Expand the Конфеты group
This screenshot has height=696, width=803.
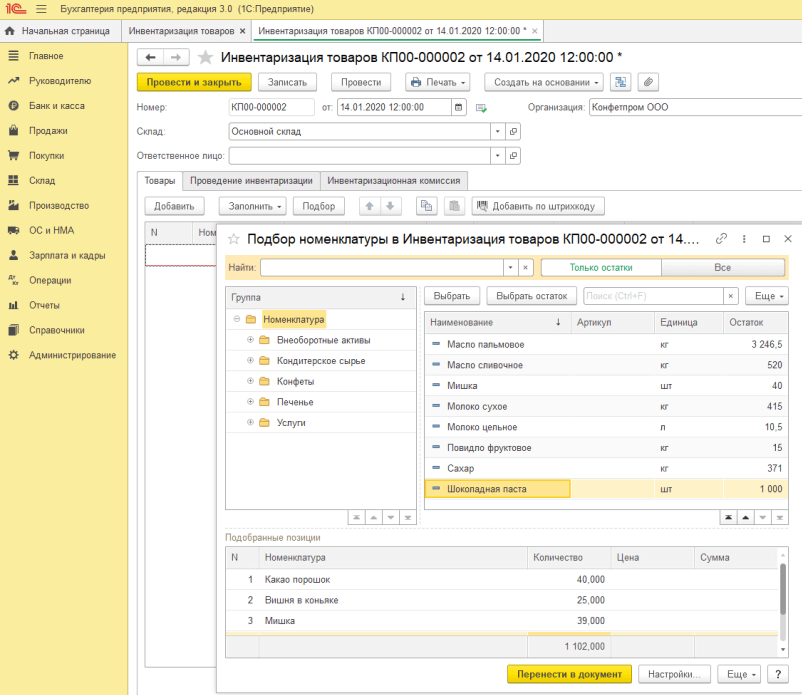point(250,381)
